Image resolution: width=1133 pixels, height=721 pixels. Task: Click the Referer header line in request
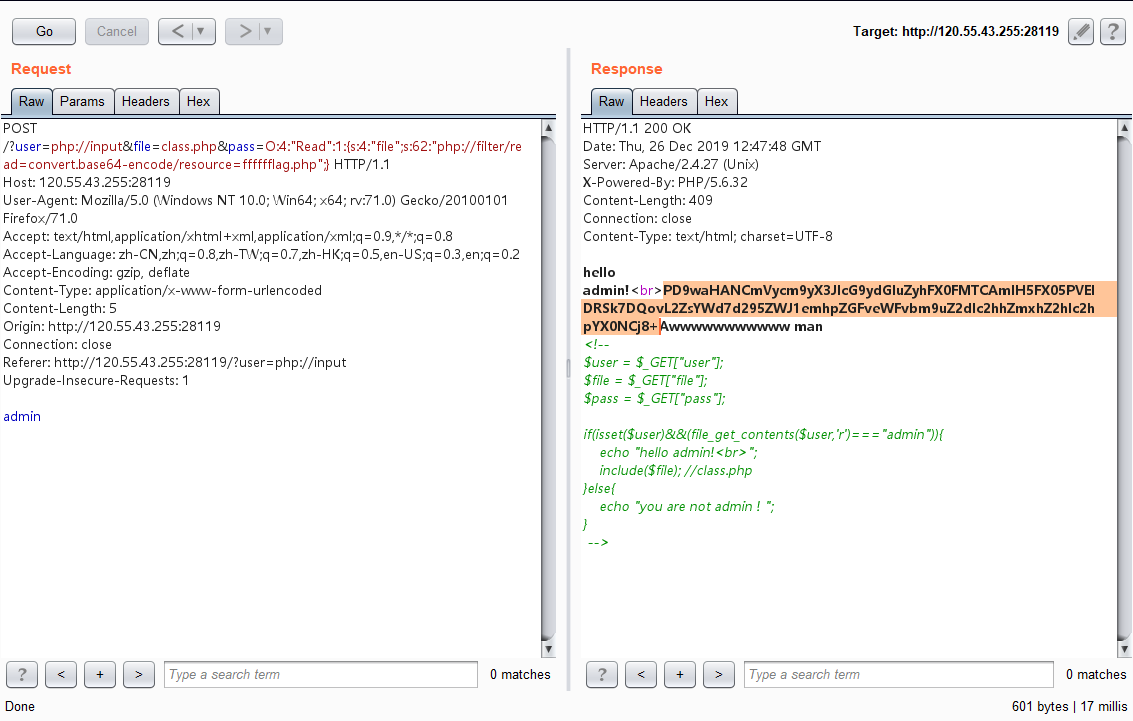click(175, 362)
